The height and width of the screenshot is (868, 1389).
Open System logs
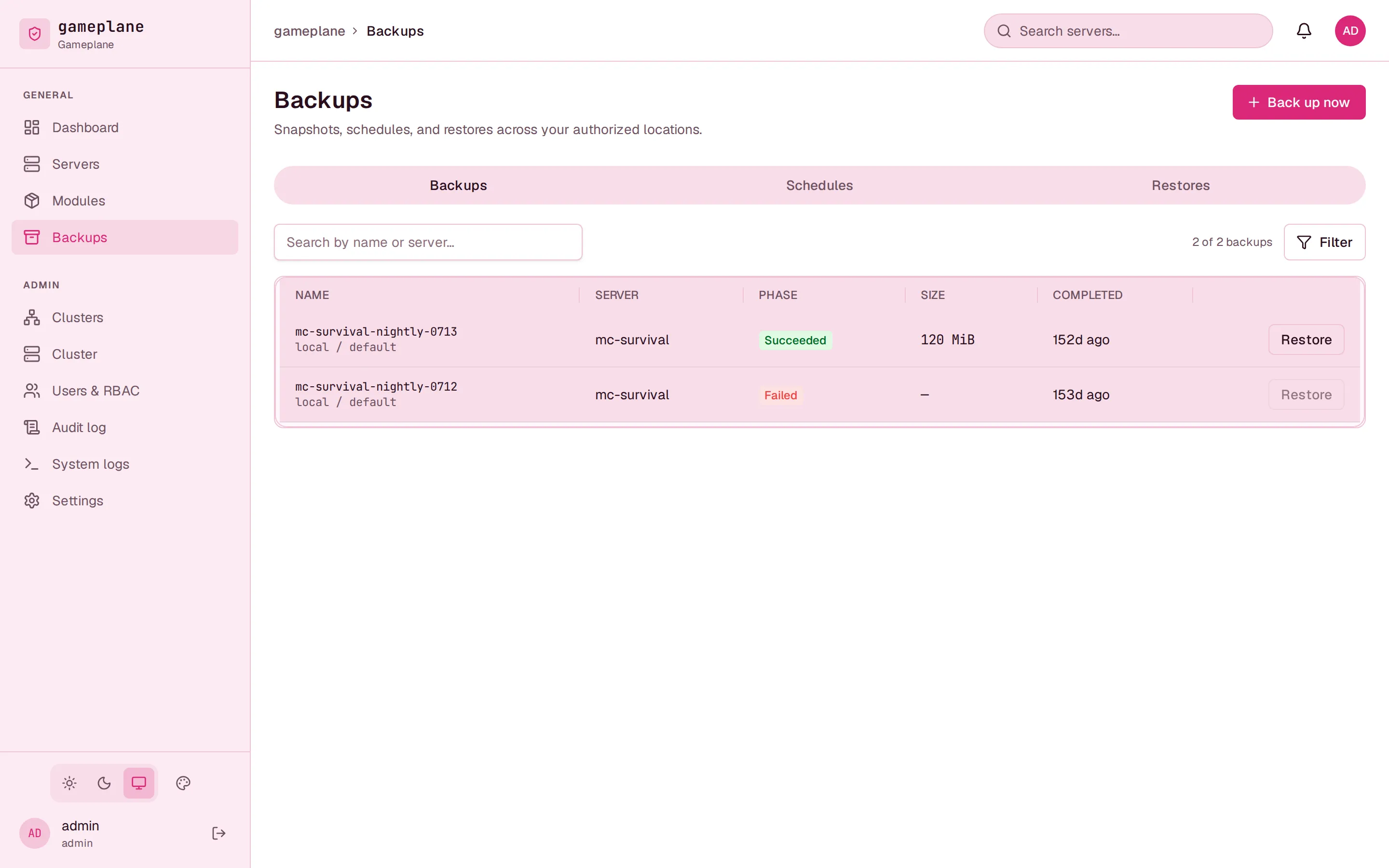[x=124, y=464]
